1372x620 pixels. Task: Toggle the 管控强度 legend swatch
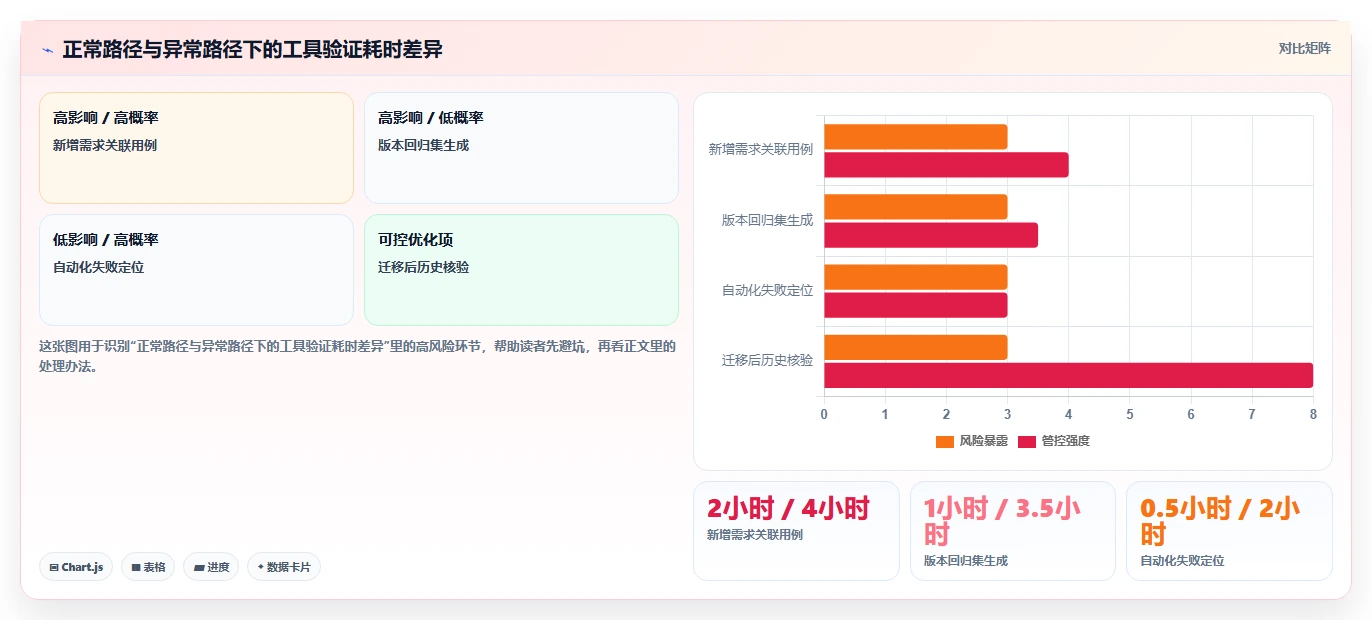point(1027,441)
